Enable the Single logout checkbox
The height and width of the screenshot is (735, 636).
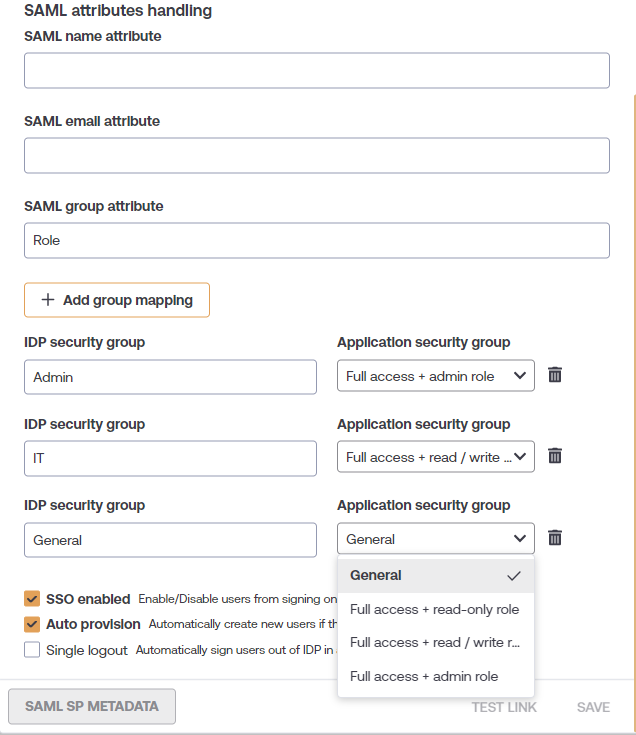(x=32, y=650)
